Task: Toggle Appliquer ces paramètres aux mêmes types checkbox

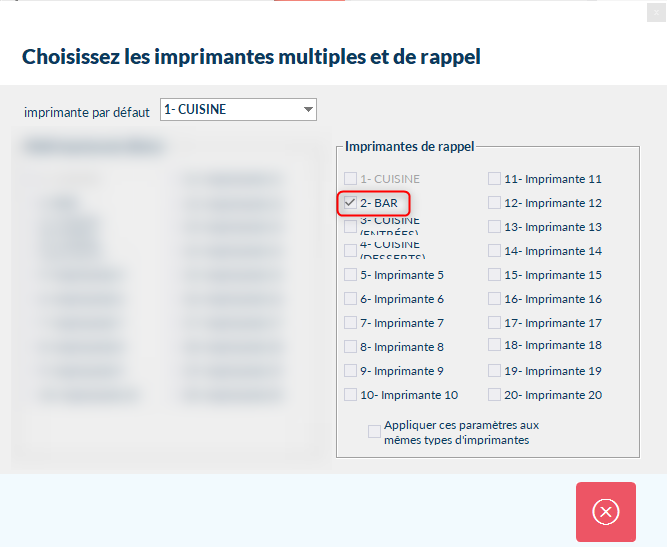Action: pos(374,432)
